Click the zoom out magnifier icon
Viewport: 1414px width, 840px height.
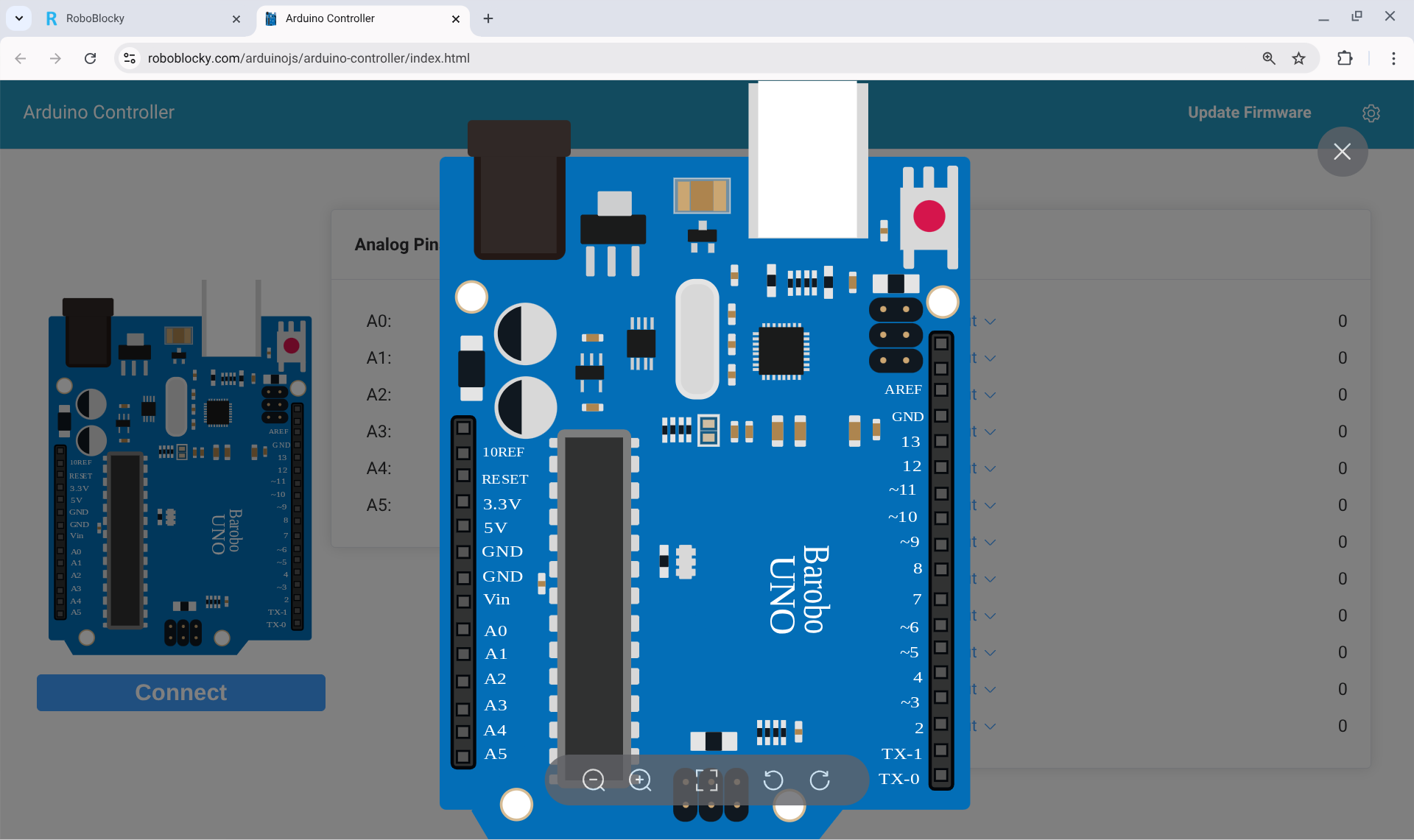pyautogui.click(x=593, y=780)
